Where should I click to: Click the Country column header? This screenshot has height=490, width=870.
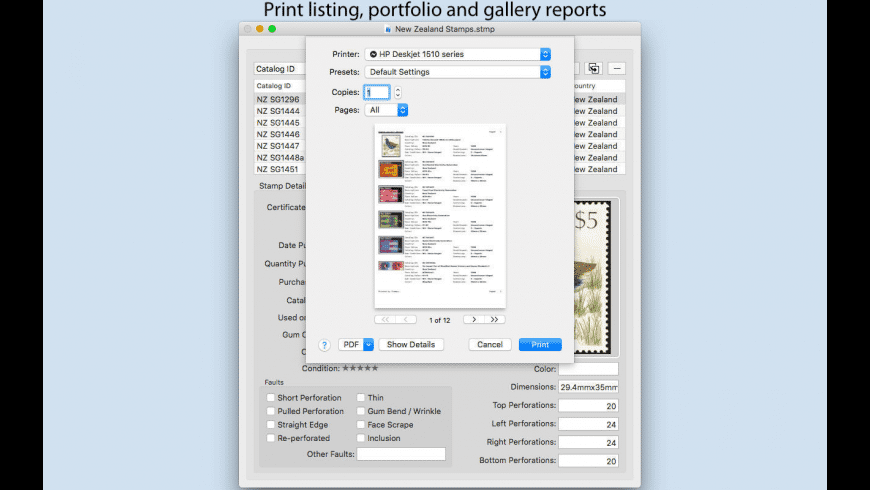pyautogui.click(x=599, y=85)
